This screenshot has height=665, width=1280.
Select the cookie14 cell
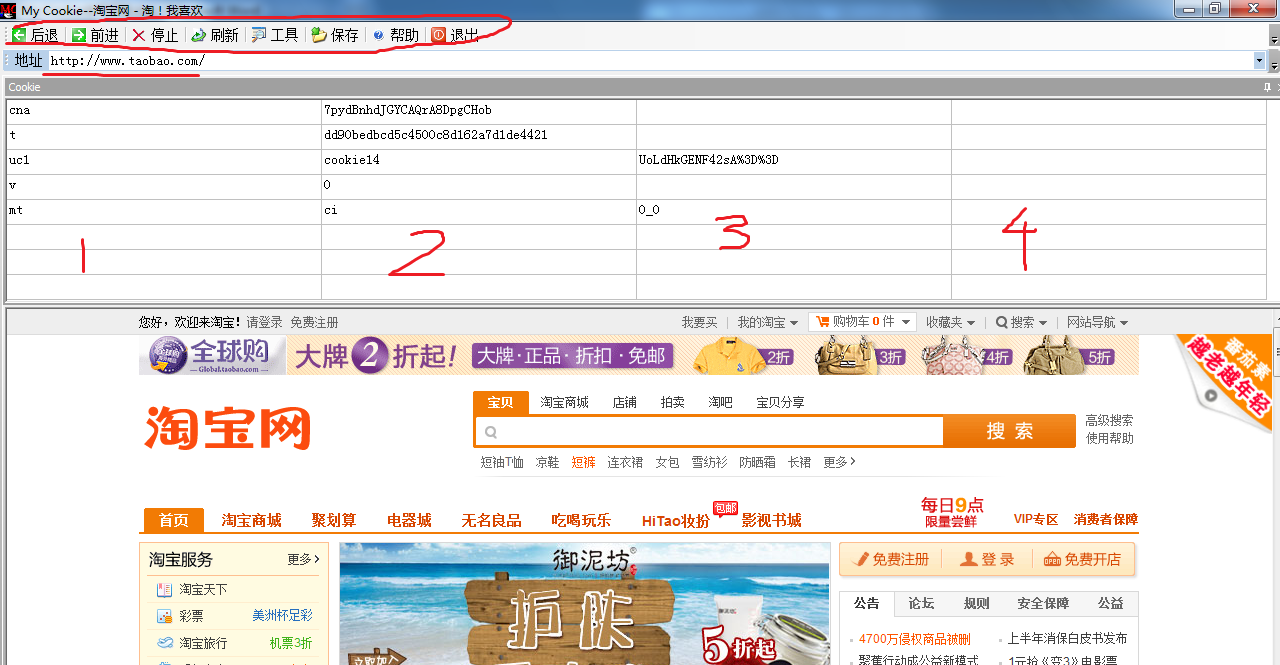pyautogui.click(x=478, y=160)
